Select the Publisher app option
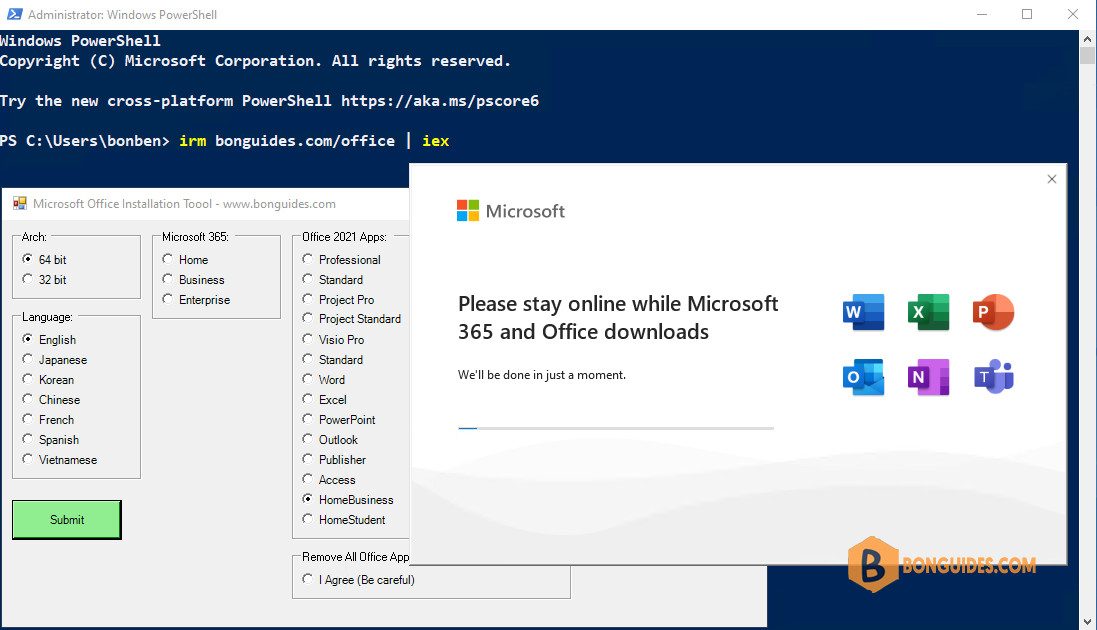The height and width of the screenshot is (630, 1097). pos(334,460)
